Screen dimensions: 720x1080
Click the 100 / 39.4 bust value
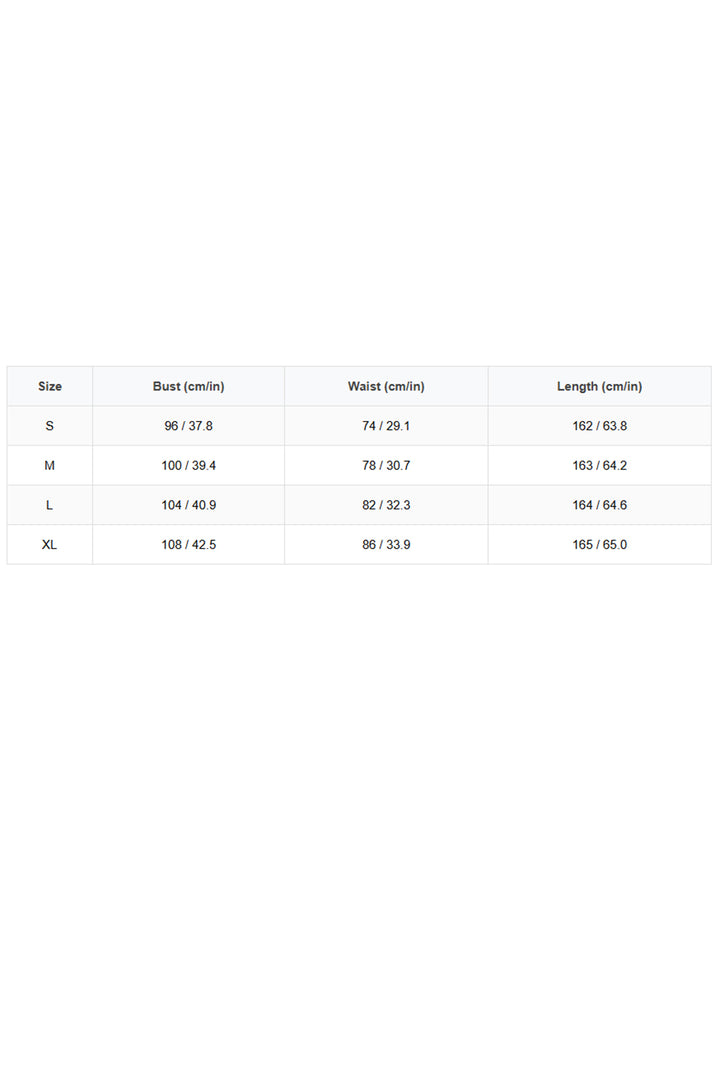pyautogui.click(x=189, y=466)
